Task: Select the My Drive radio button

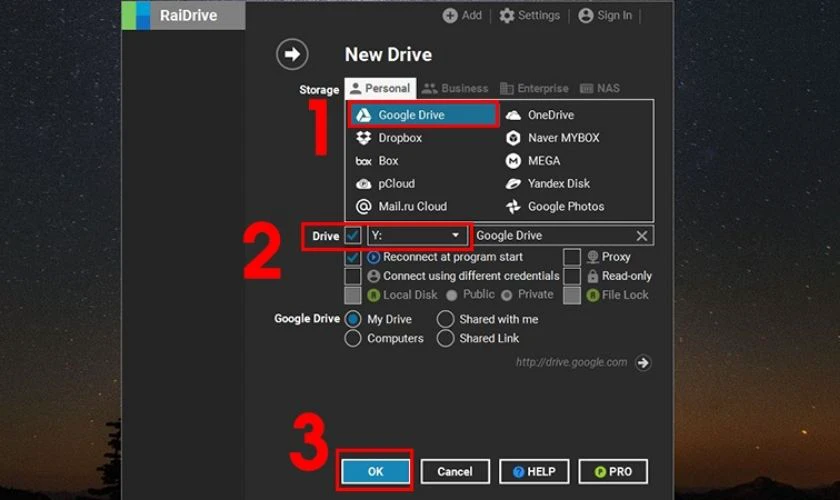Action: tap(353, 319)
